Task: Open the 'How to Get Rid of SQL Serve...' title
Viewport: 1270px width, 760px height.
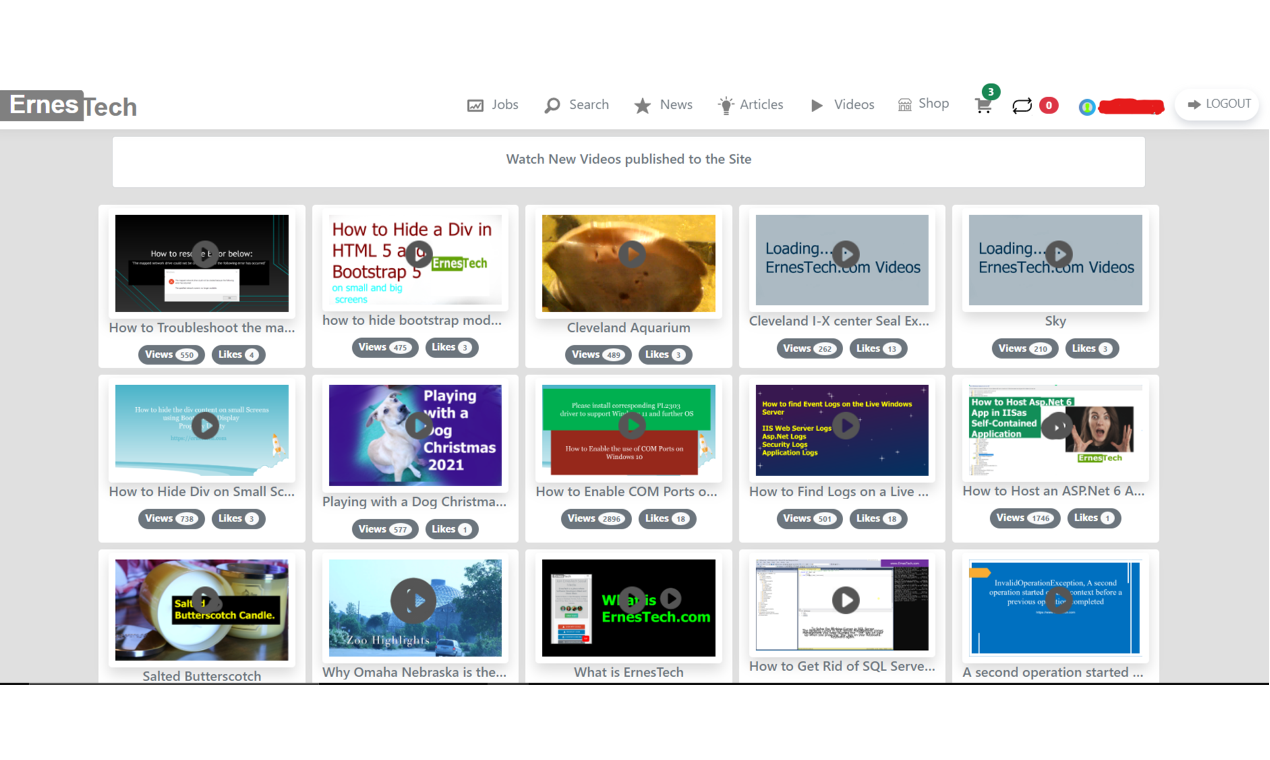Action: pos(842,666)
